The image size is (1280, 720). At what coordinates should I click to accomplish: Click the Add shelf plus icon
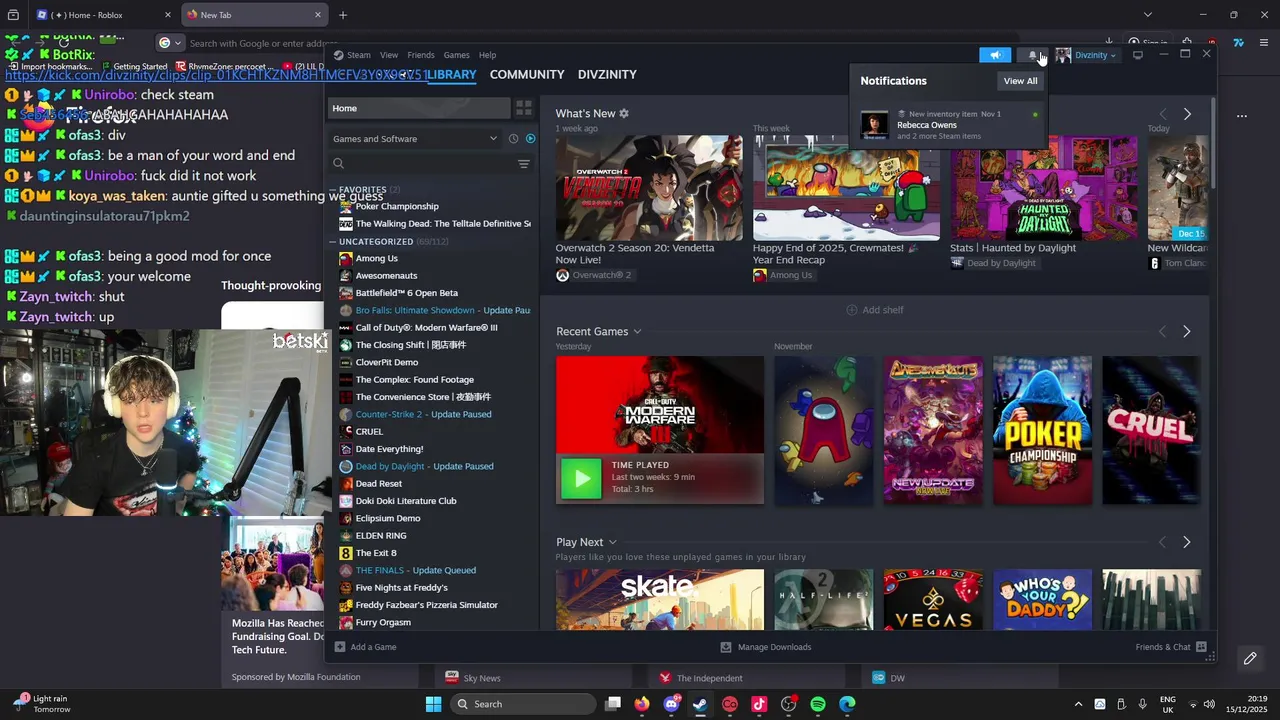tap(852, 310)
